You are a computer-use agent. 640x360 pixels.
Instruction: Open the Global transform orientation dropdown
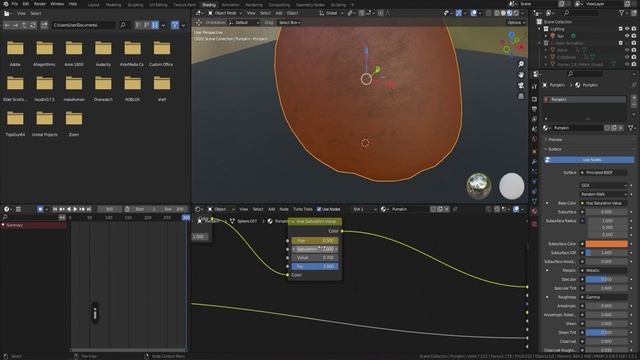tap(331, 13)
